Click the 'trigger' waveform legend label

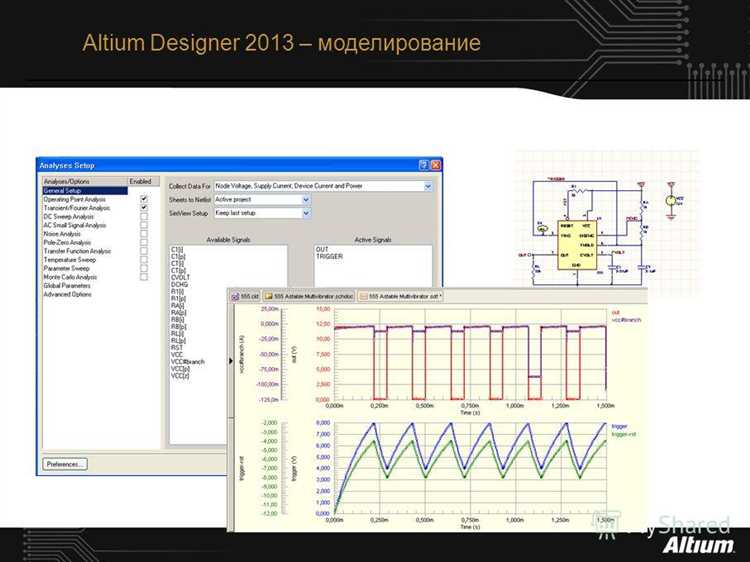coord(619,426)
